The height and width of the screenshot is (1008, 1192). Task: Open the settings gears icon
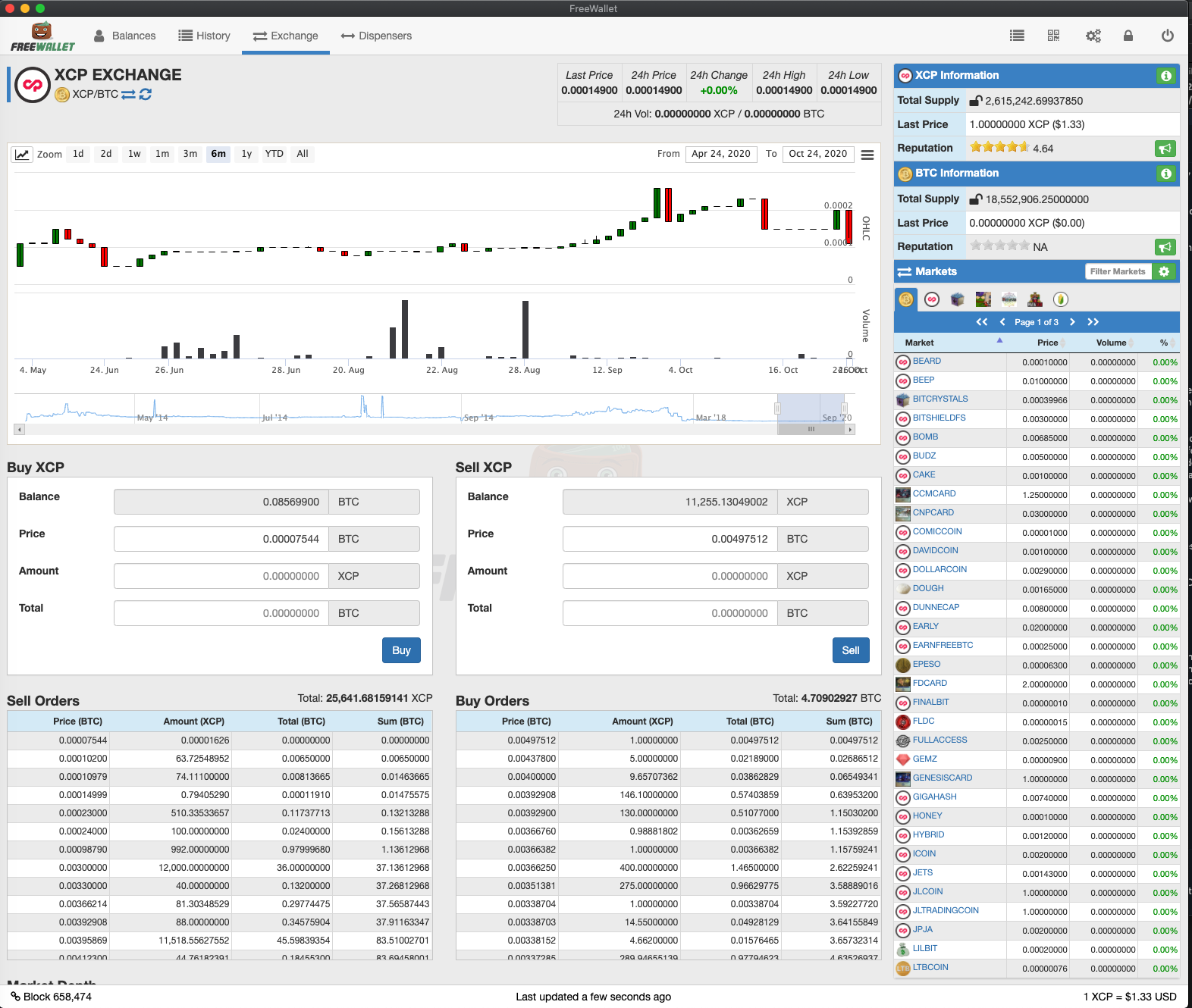(1093, 36)
